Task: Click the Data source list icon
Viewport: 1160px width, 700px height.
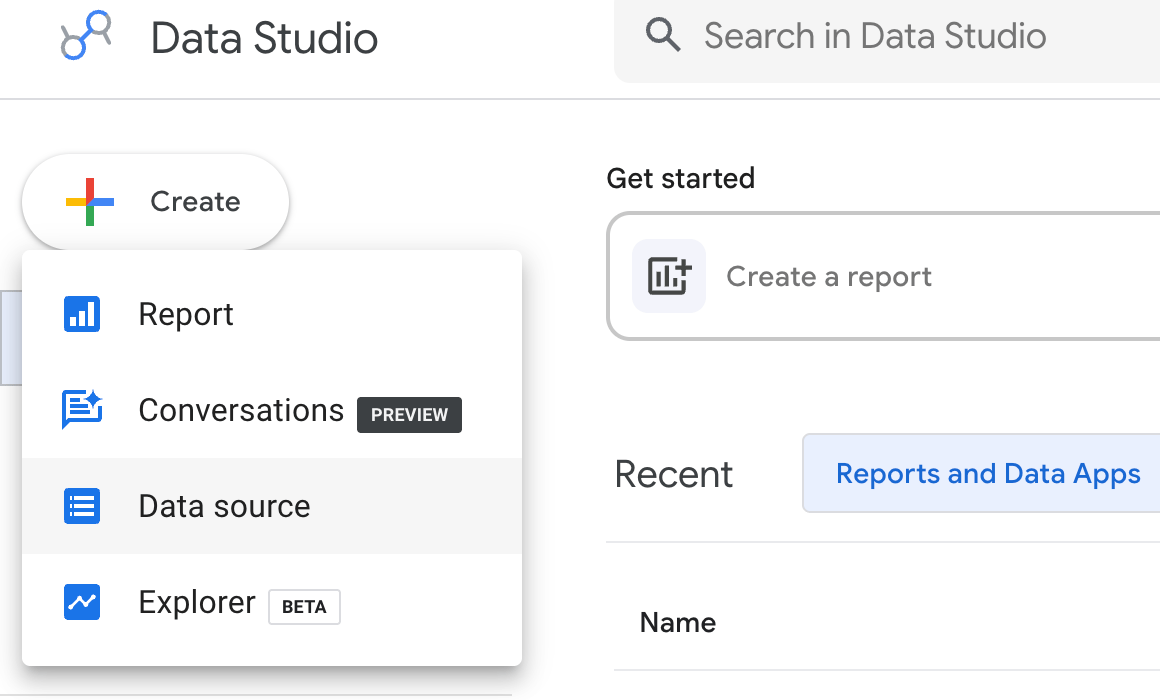Action: pyautogui.click(x=81, y=506)
